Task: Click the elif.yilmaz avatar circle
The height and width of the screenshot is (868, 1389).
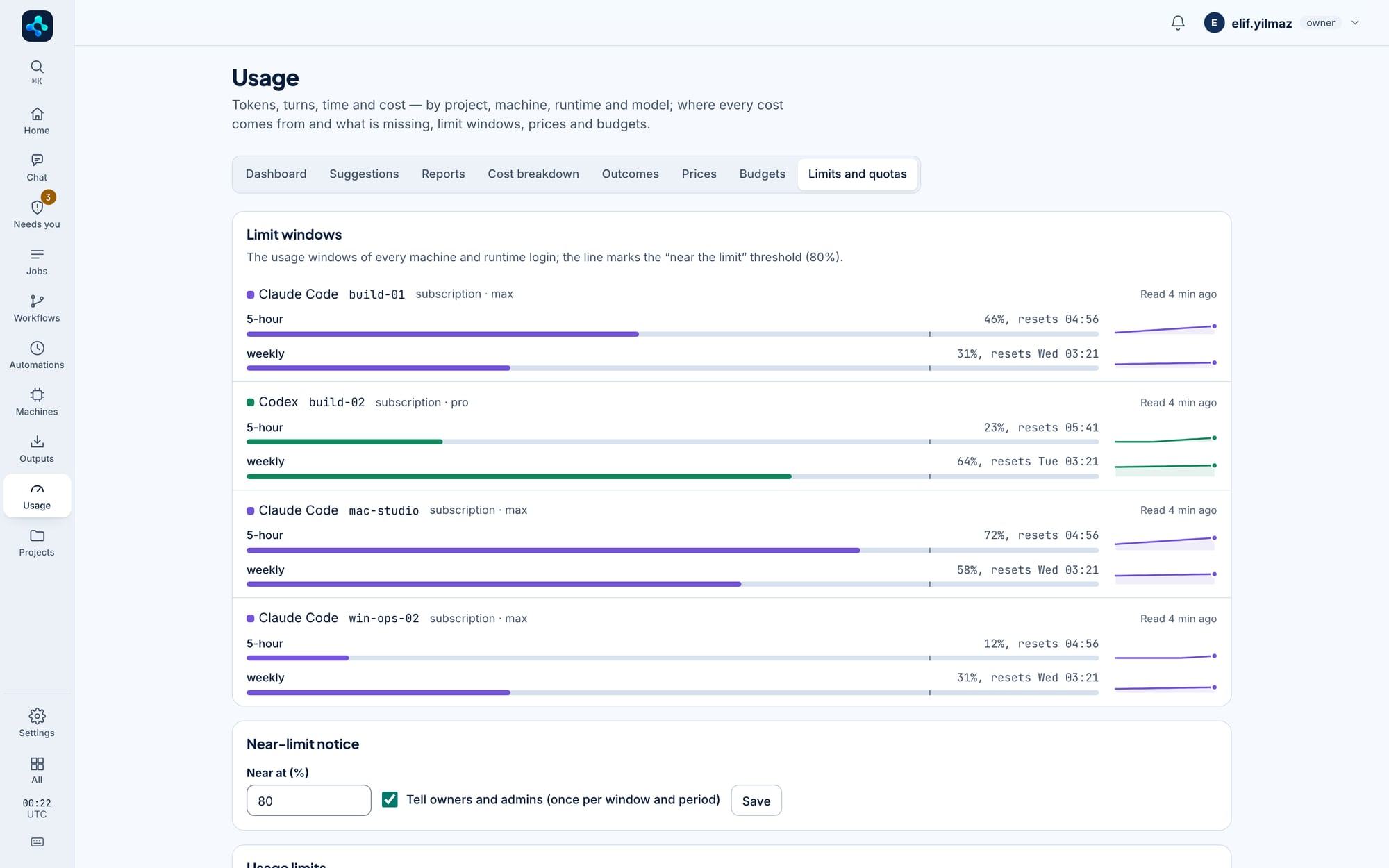Action: (1214, 23)
